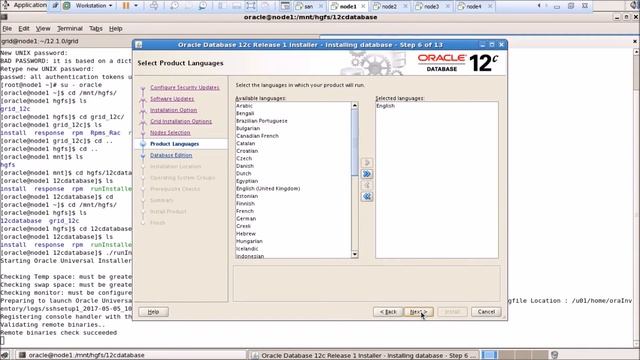Click the Oracle Installer taskbar window button
640x360 pixels.
pyautogui.click(x=363, y=355)
